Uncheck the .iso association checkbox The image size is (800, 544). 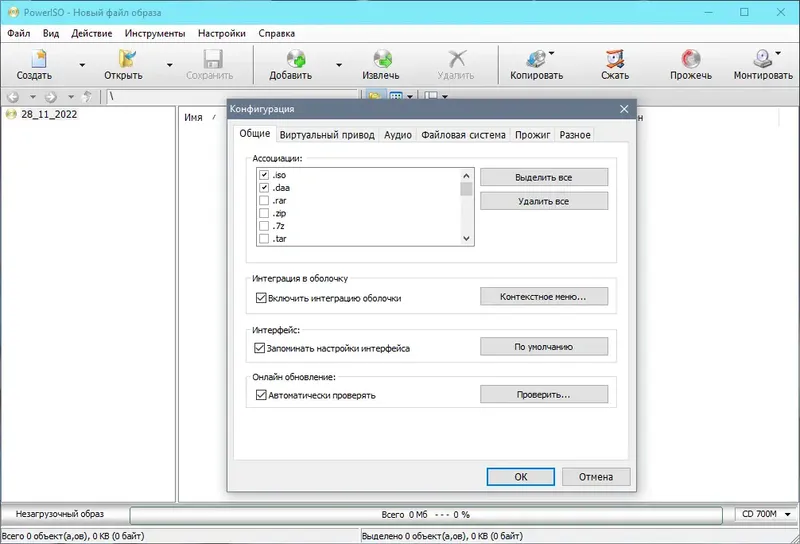tap(264, 175)
